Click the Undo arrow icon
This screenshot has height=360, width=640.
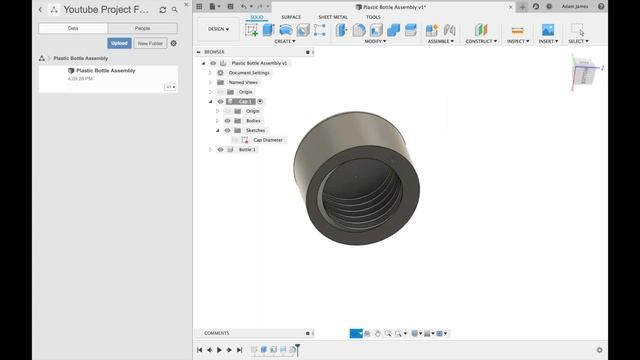tap(244, 7)
